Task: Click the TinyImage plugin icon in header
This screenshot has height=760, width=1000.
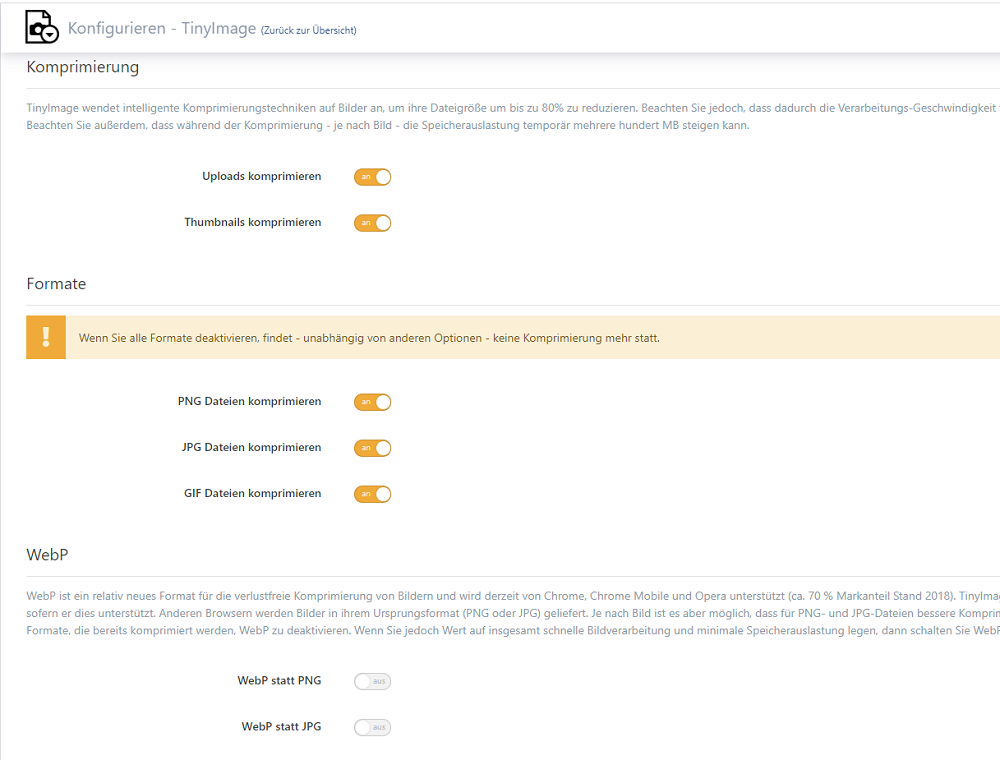Action: pos(42,27)
